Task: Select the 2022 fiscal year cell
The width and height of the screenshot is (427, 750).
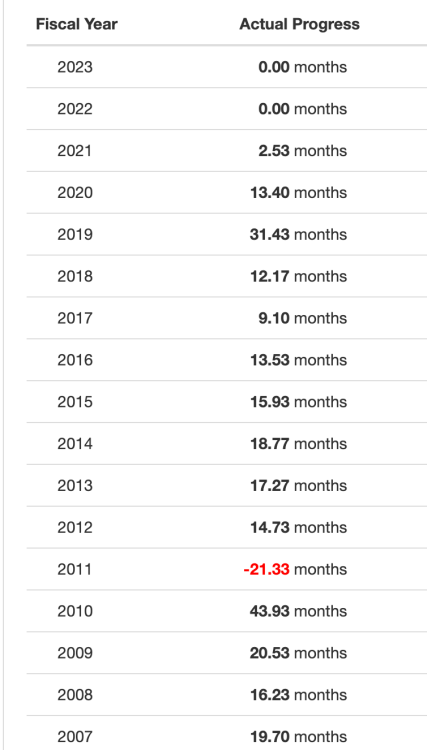Action: tap(75, 109)
